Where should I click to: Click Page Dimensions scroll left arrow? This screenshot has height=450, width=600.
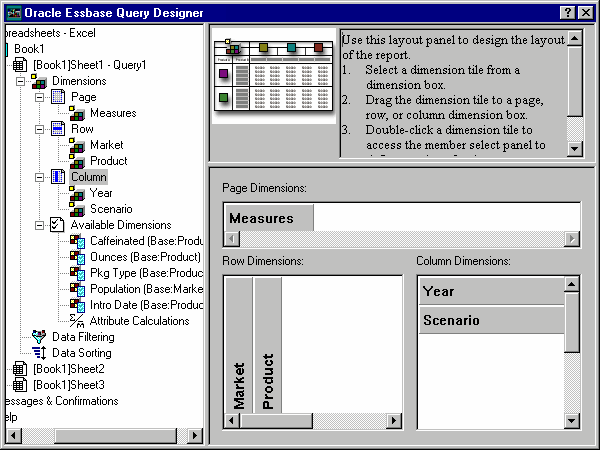pos(232,239)
